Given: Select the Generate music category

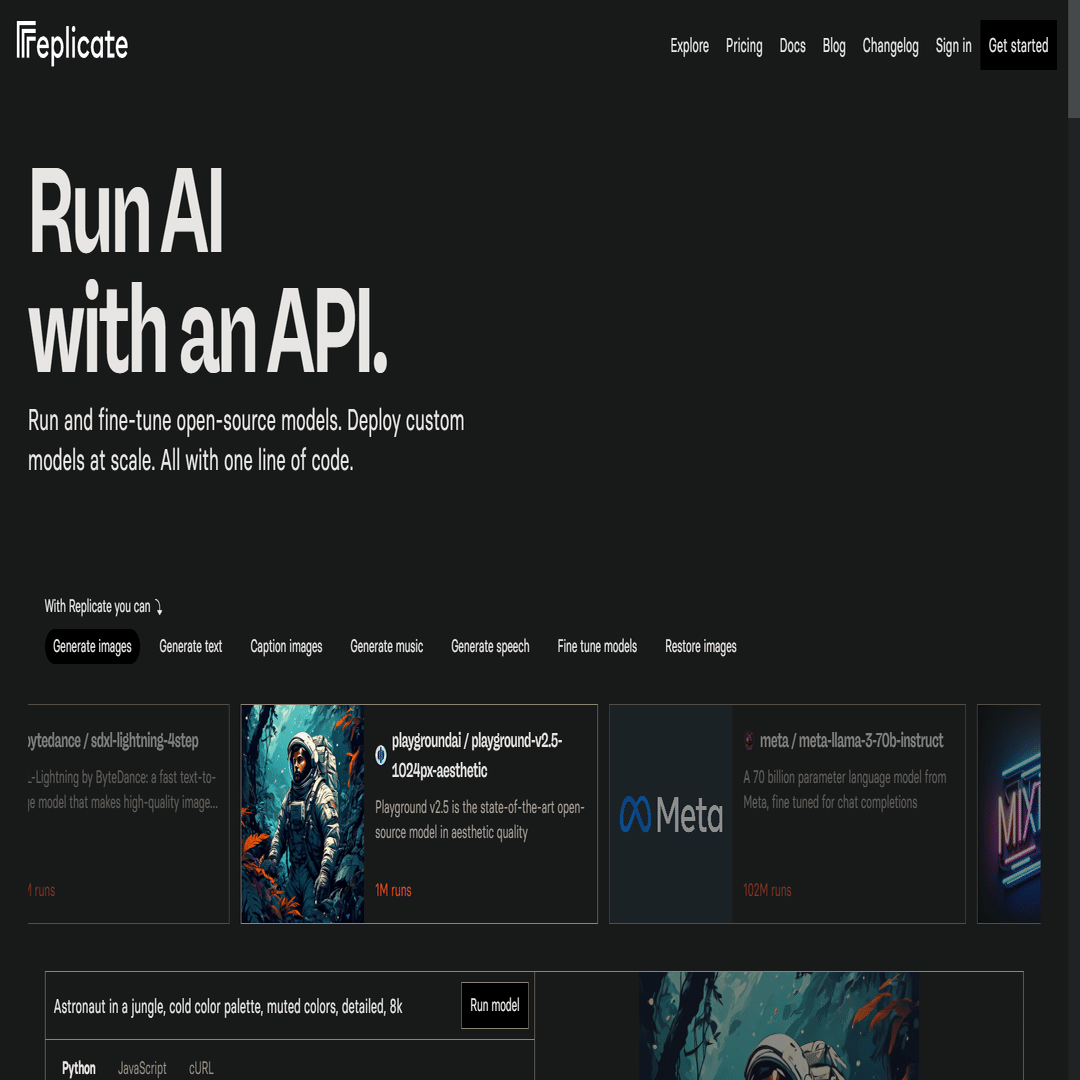Looking at the screenshot, I should tap(386, 646).
